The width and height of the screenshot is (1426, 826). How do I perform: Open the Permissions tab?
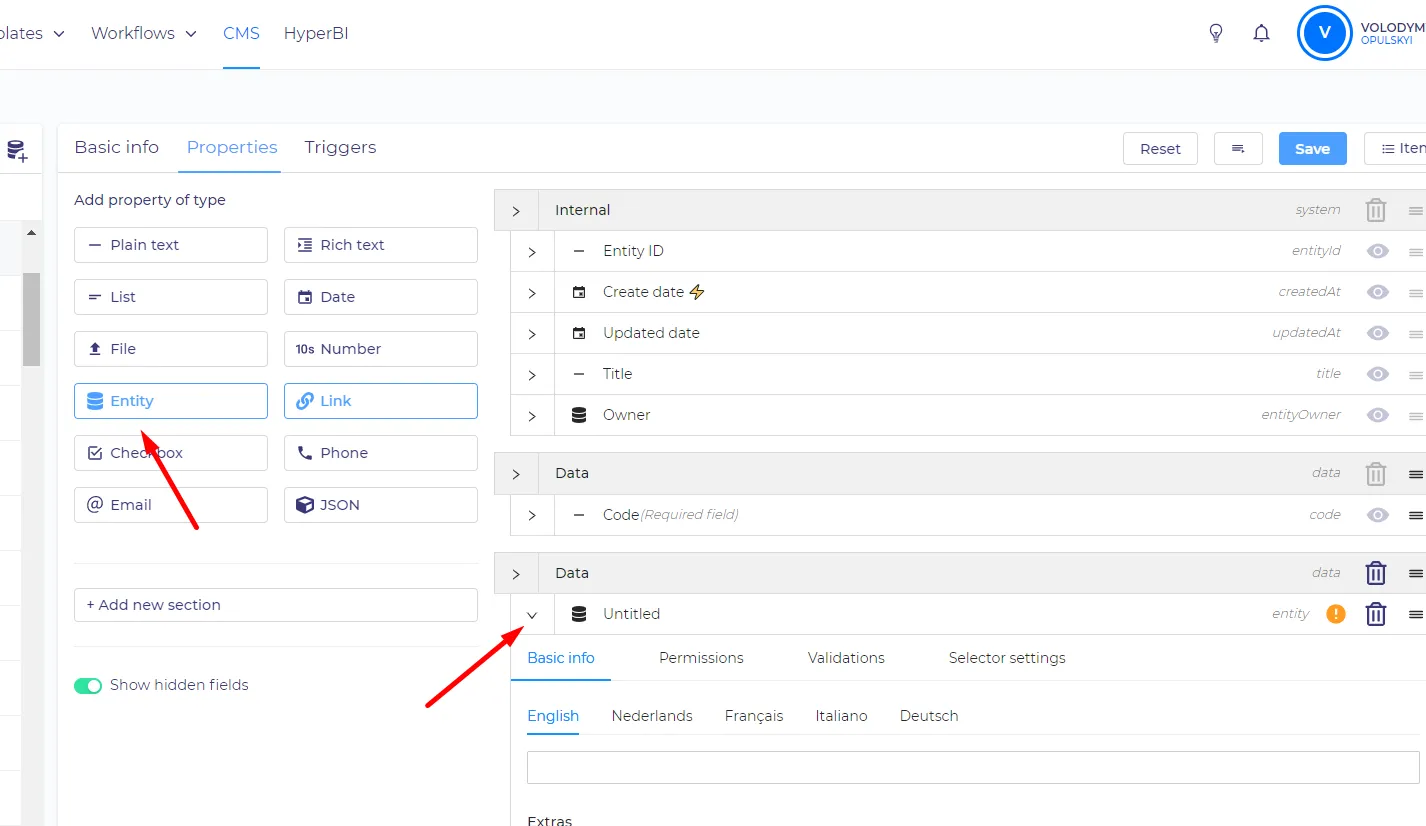(701, 658)
